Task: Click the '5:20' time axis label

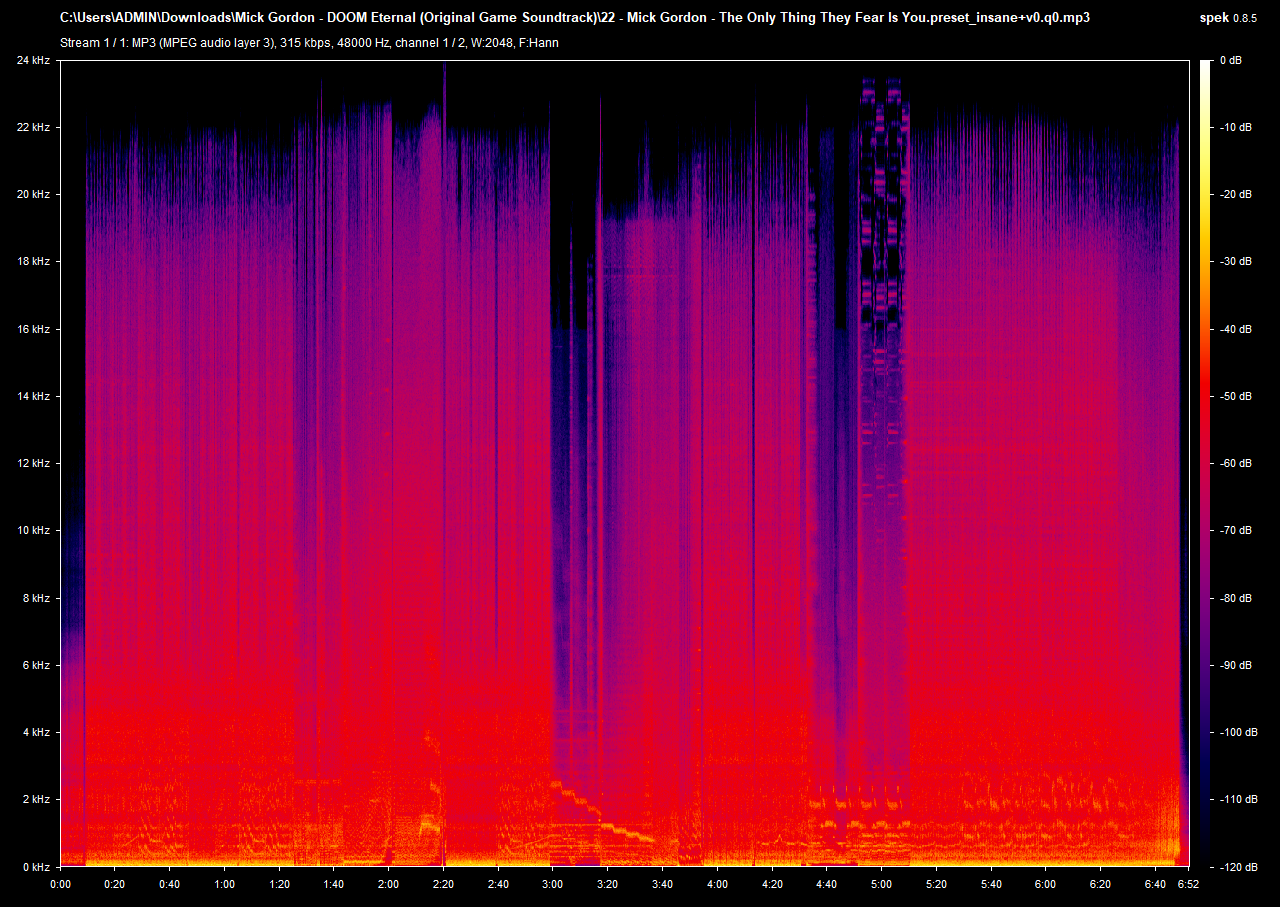Action: [936, 885]
